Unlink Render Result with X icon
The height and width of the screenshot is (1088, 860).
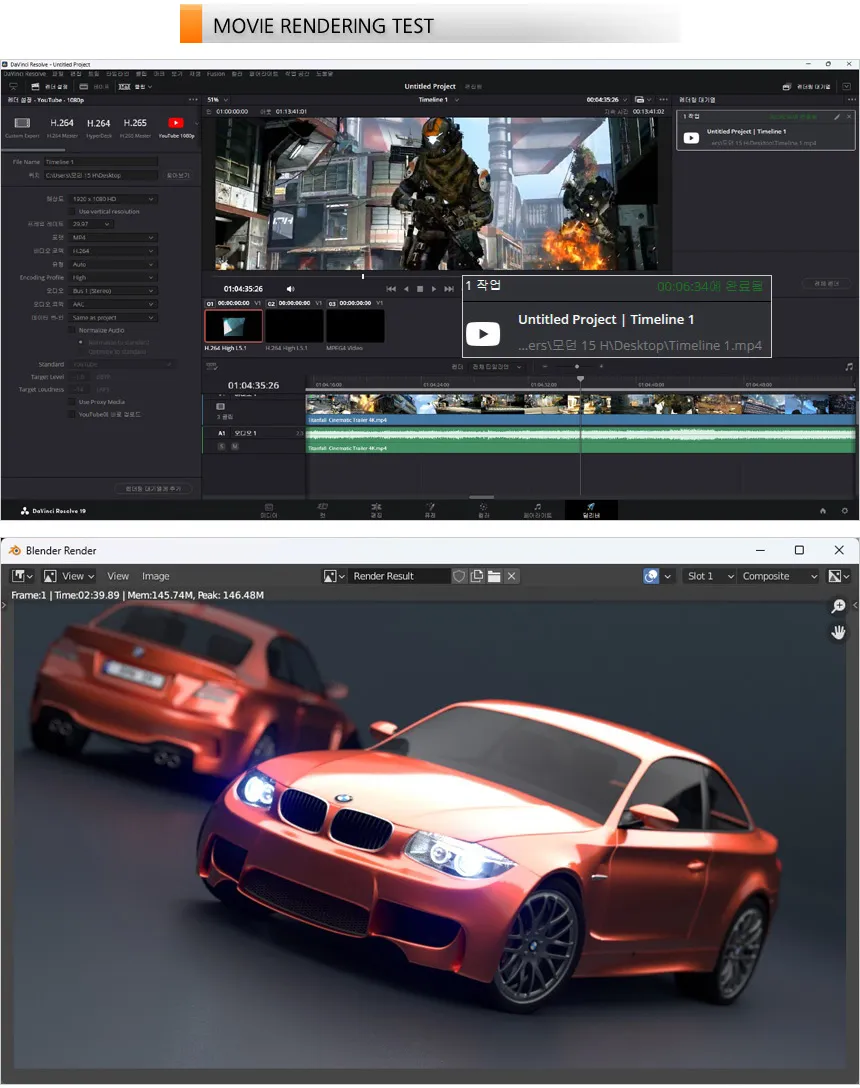[x=512, y=576]
